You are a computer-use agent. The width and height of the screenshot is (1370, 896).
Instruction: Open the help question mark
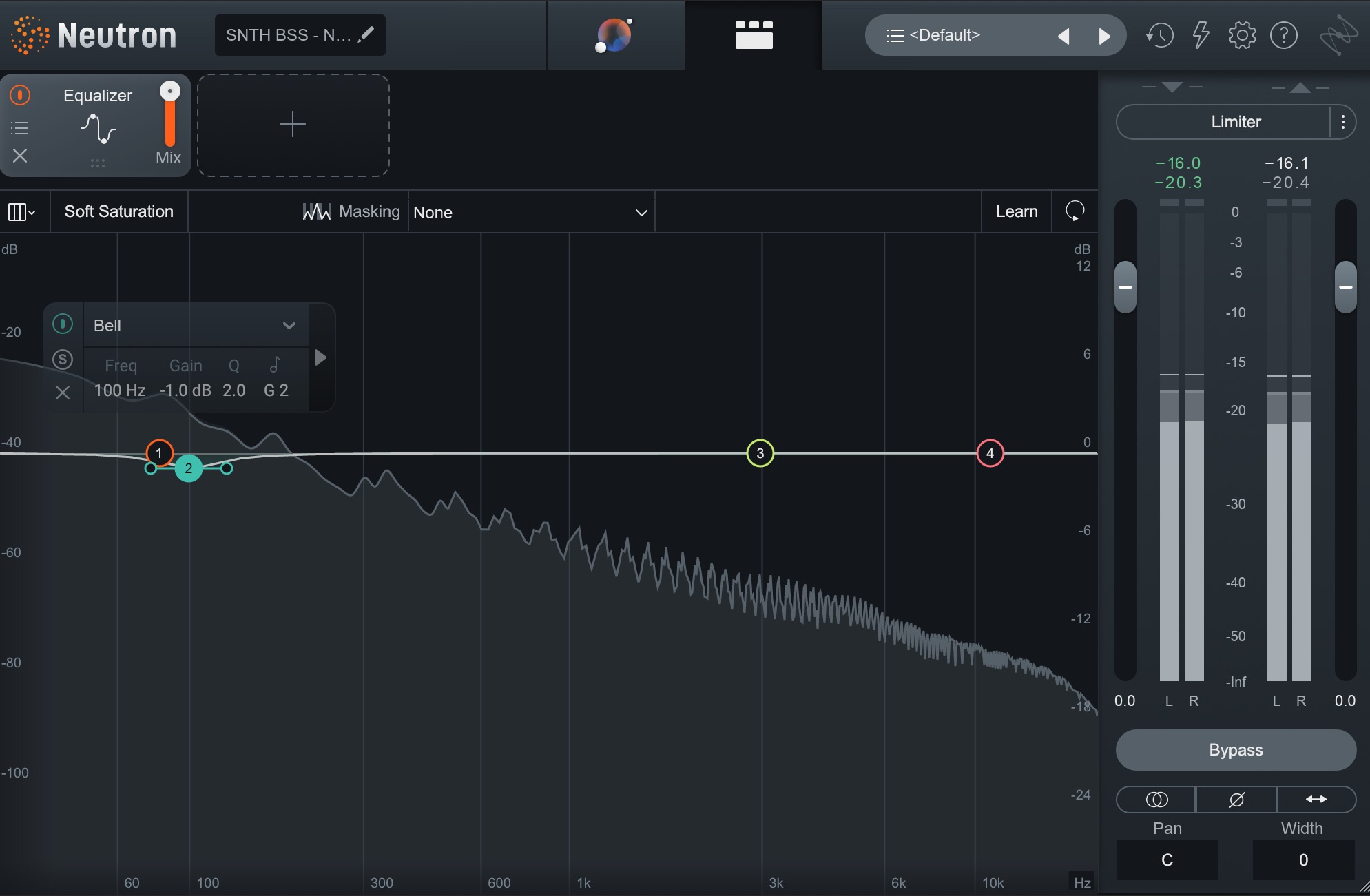1284,35
